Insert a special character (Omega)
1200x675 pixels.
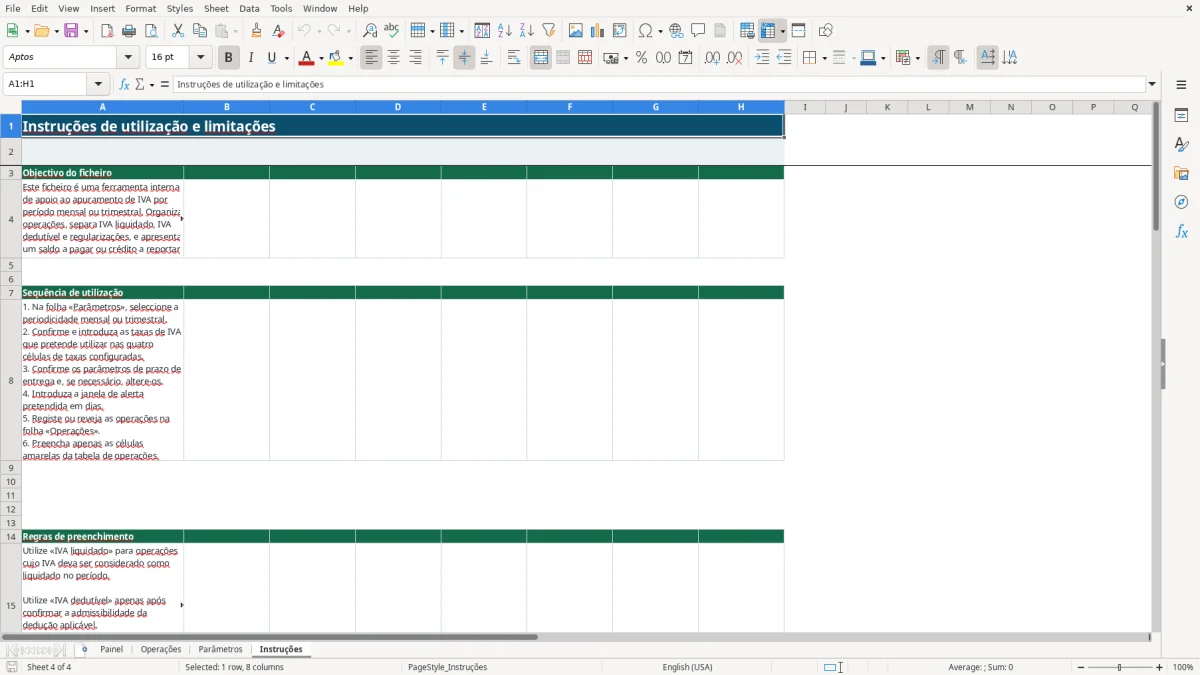pyautogui.click(x=645, y=31)
